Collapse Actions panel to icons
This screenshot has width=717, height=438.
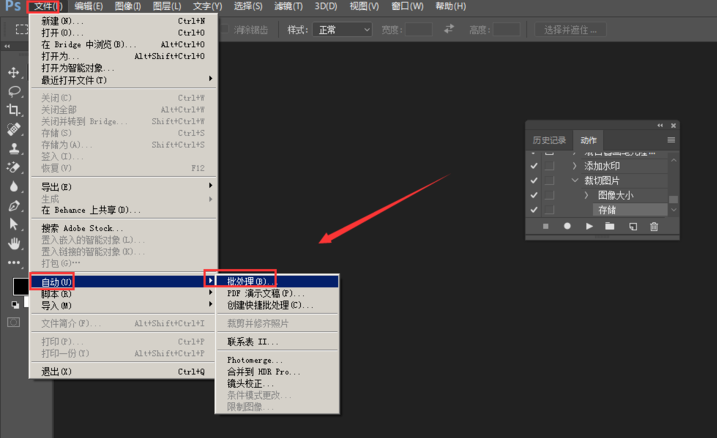(660, 125)
